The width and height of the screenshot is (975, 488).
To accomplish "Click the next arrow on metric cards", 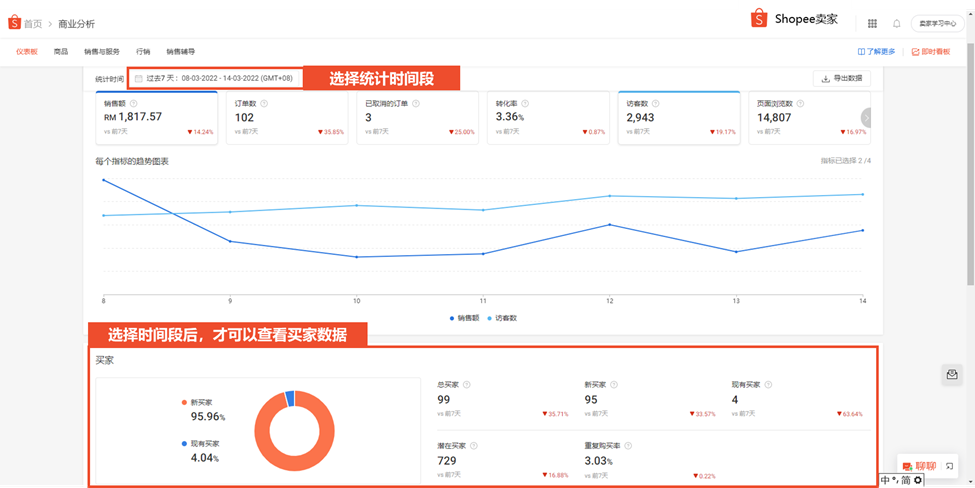I will 867,117.
